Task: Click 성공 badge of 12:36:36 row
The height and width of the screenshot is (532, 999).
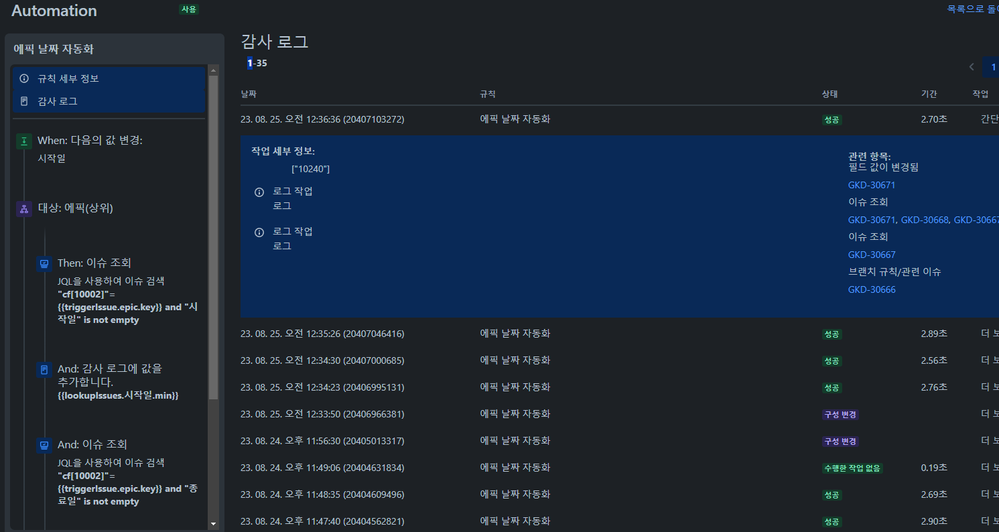Action: point(831,120)
